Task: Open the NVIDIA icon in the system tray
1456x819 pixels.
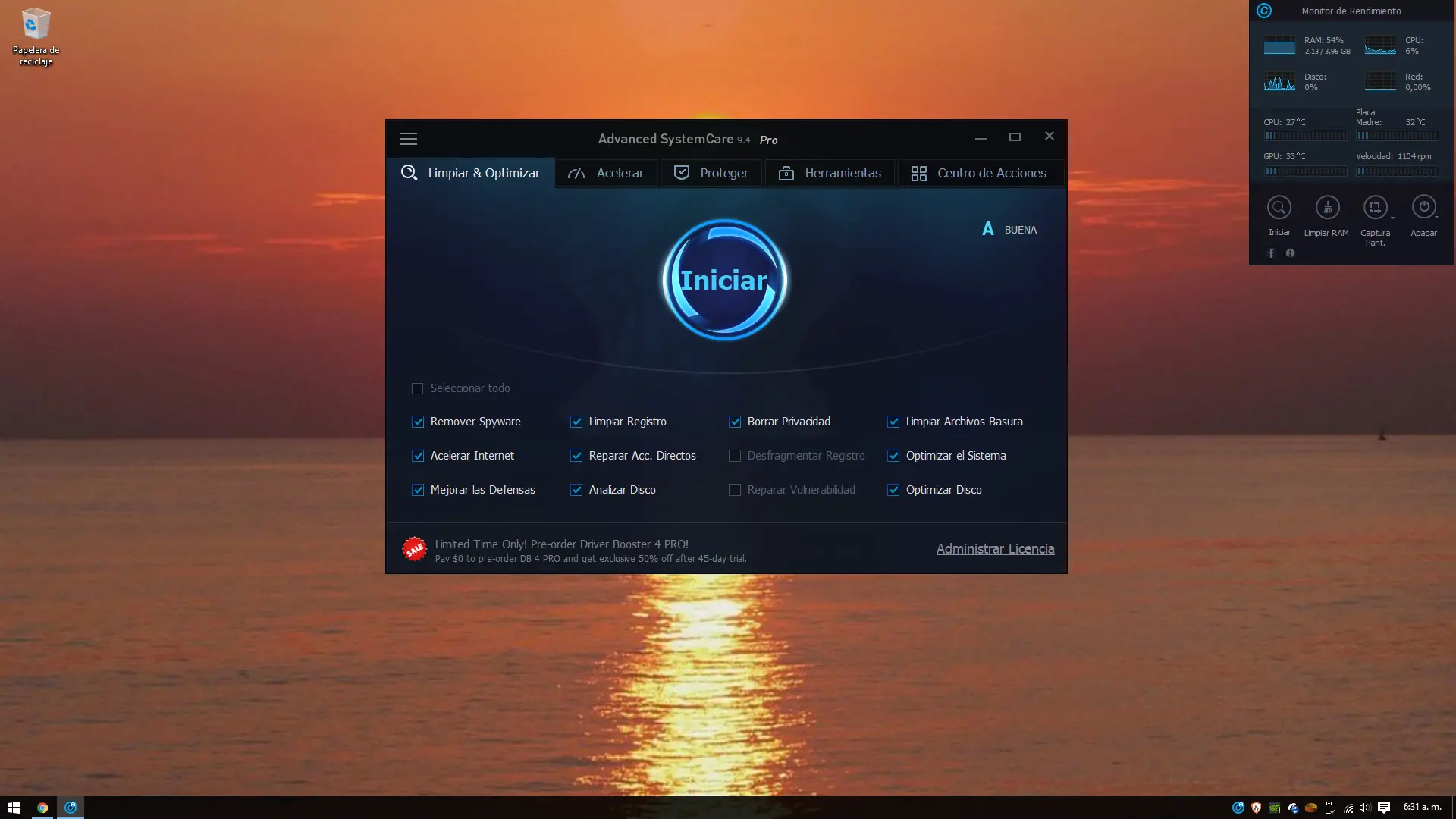Action: [1273, 808]
